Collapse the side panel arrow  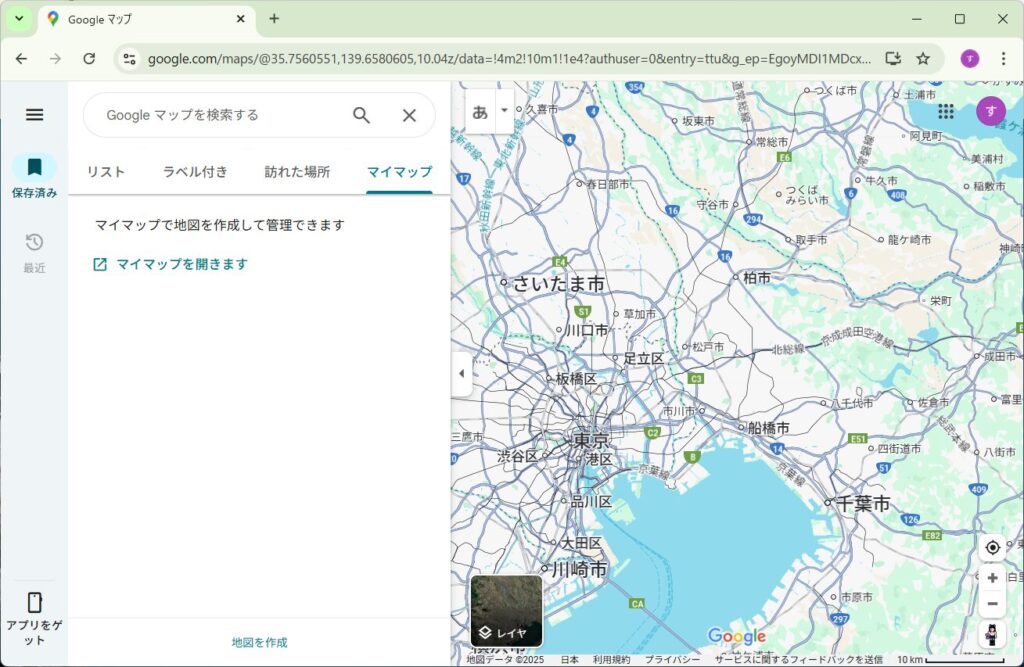pos(462,374)
